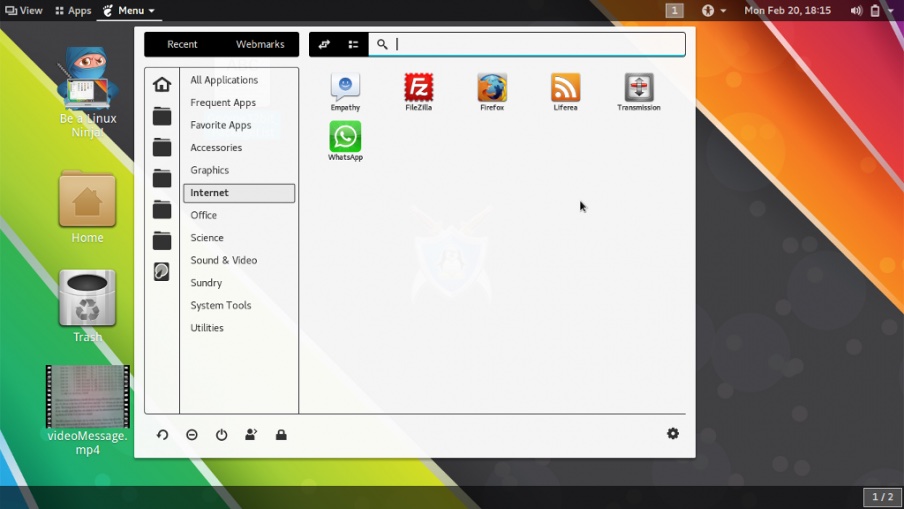This screenshot has width=904, height=509.
Task: Open the Empathy chat app
Action: [345, 90]
